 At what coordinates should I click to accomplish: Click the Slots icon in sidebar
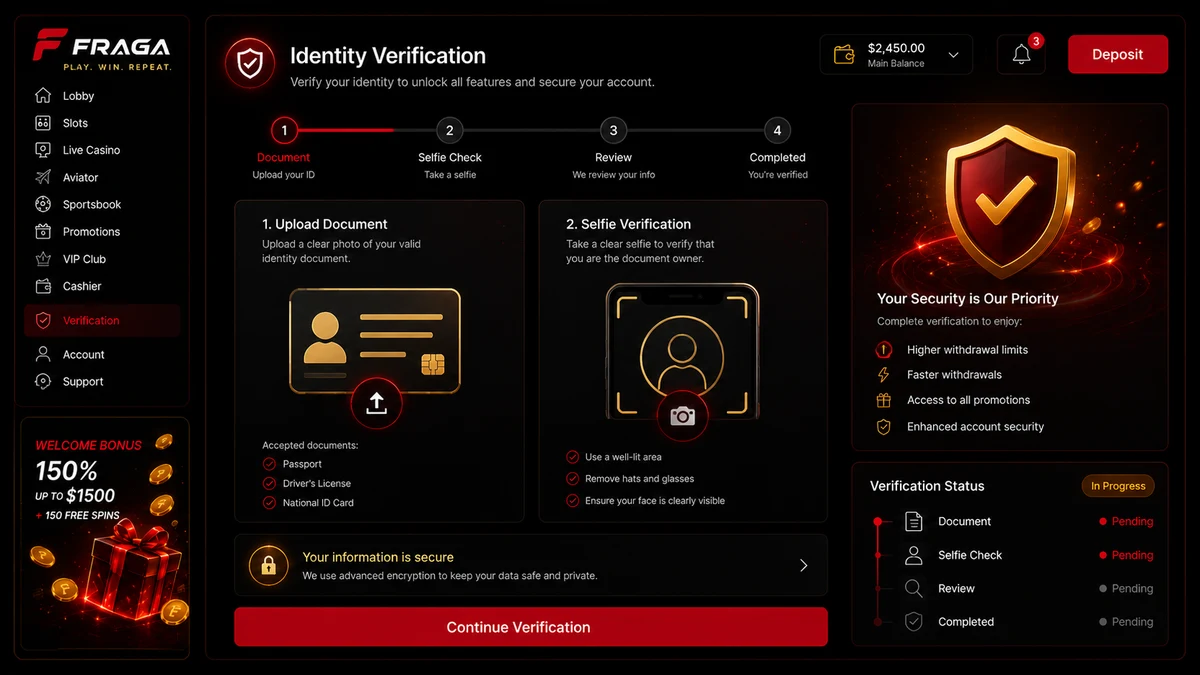[x=43, y=123]
